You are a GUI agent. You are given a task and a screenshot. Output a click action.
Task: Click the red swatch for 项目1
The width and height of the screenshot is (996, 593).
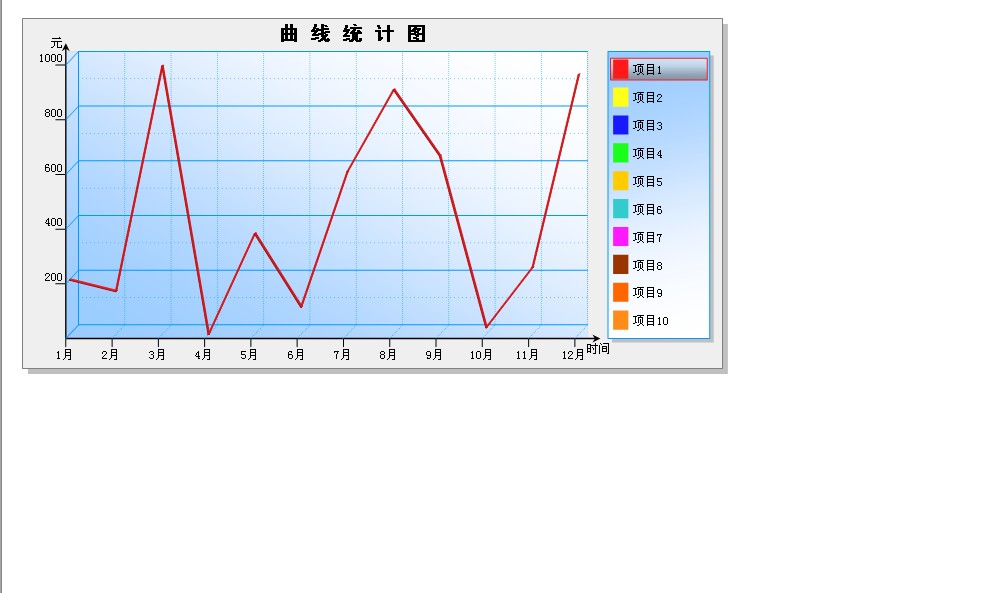(x=621, y=69)
